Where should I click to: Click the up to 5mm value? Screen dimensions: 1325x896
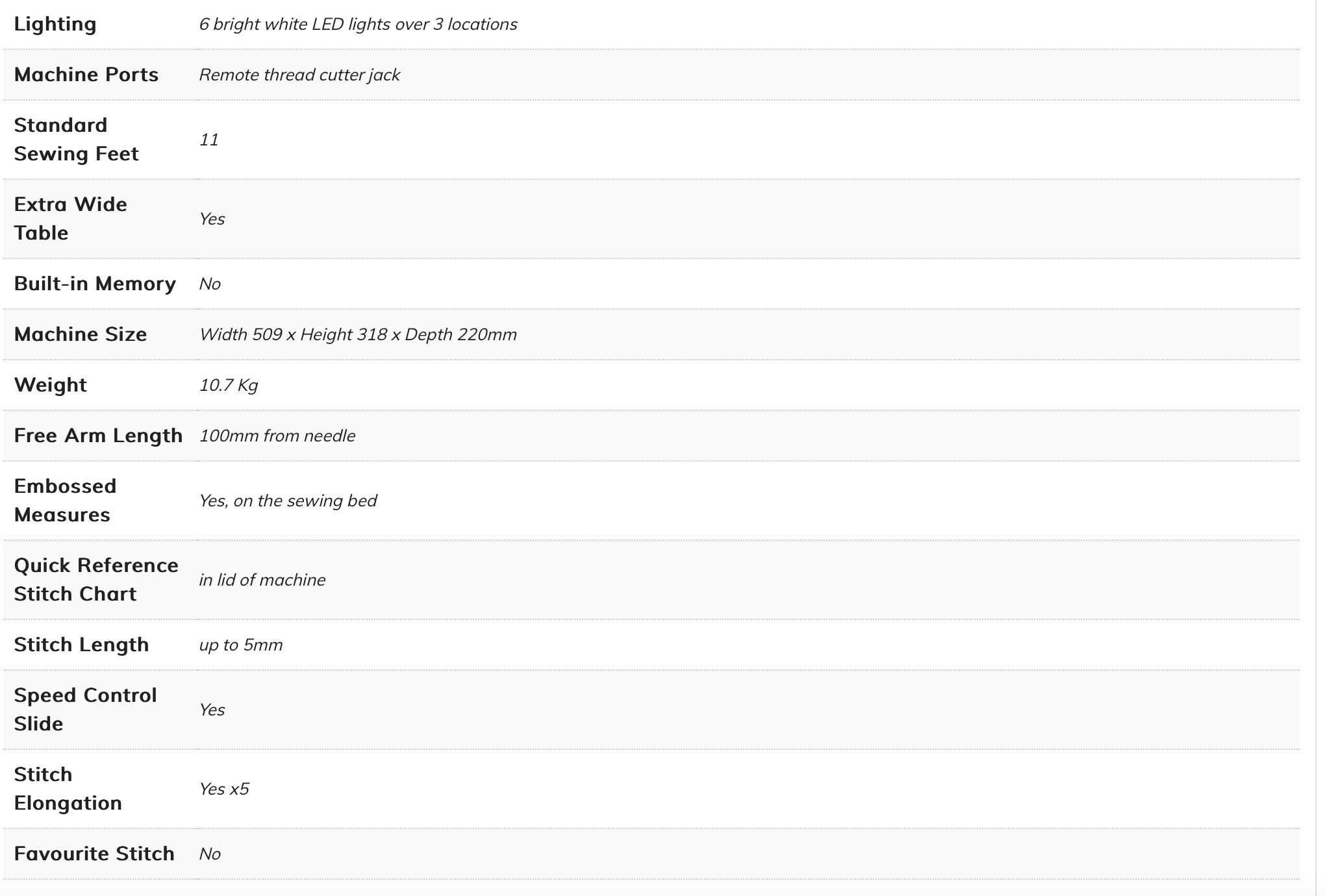click(x=241, y=645)
